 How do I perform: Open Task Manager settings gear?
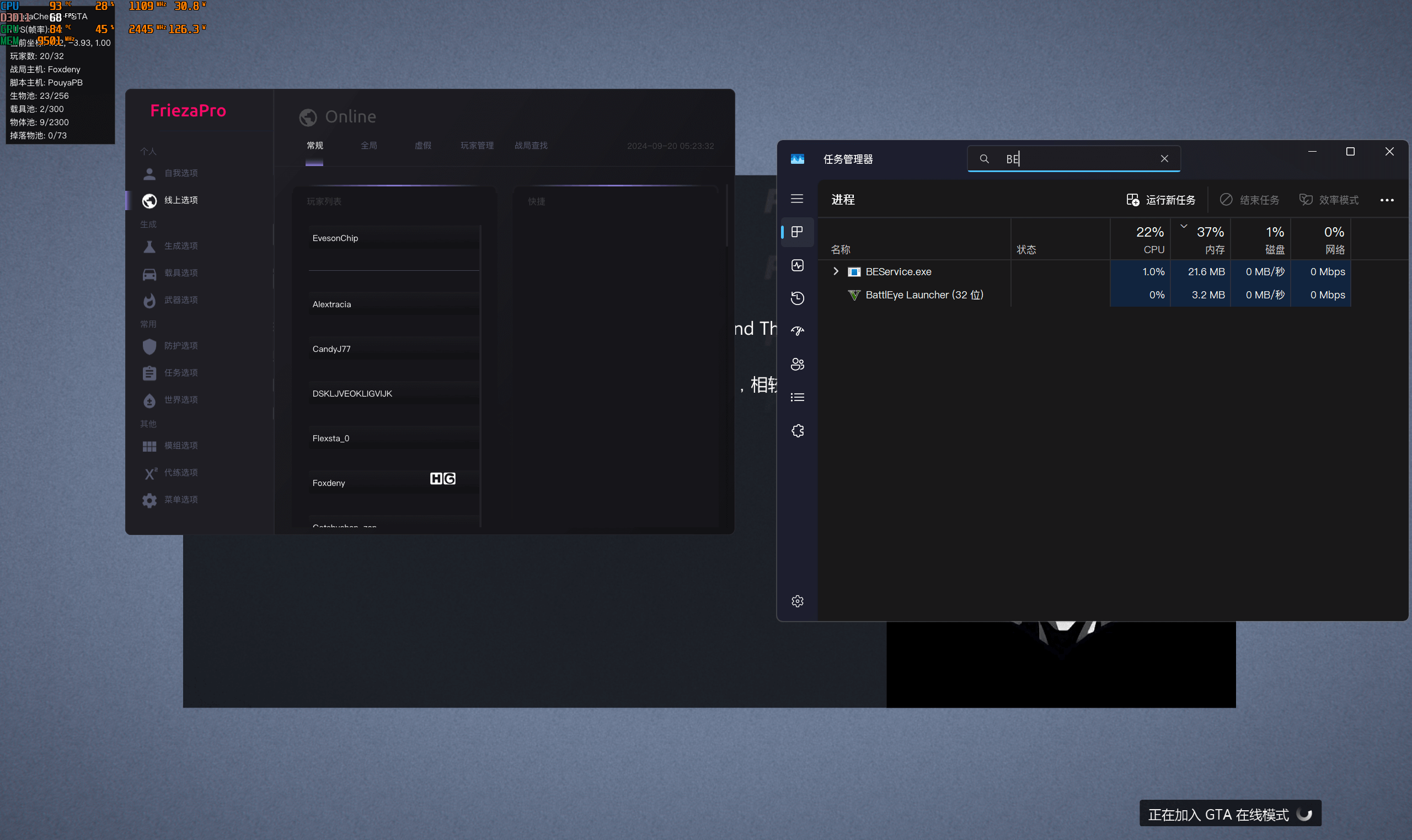[x=797, y=601]
